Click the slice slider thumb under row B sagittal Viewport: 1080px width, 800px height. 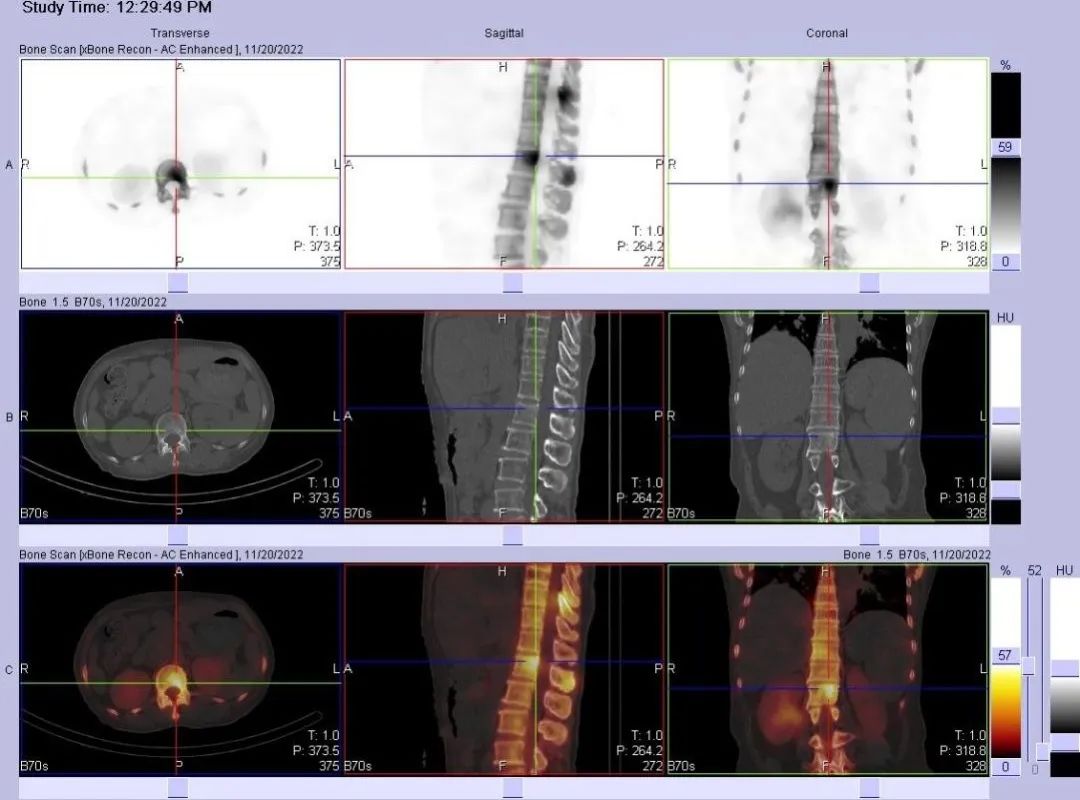coord(512,535)
